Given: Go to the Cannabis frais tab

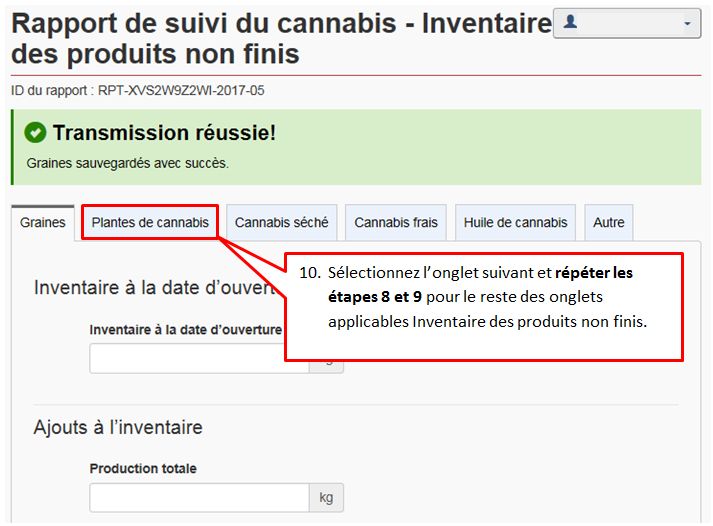Looking at the screenshot, I should (x=396, y=223).
